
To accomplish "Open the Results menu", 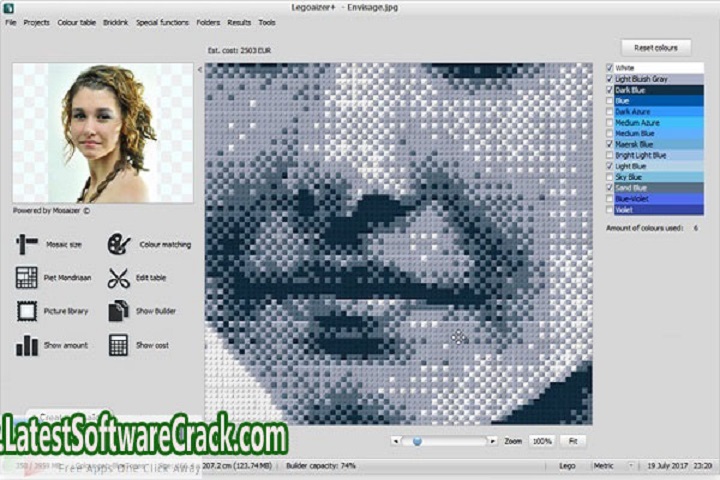I will tap(239, 23).
